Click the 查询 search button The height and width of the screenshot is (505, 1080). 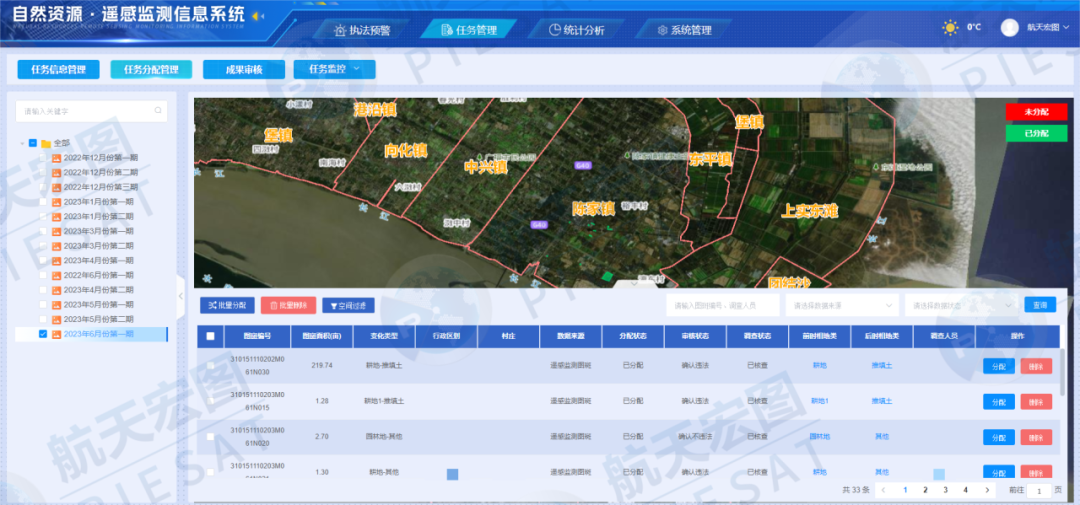tap(1040, 305)
